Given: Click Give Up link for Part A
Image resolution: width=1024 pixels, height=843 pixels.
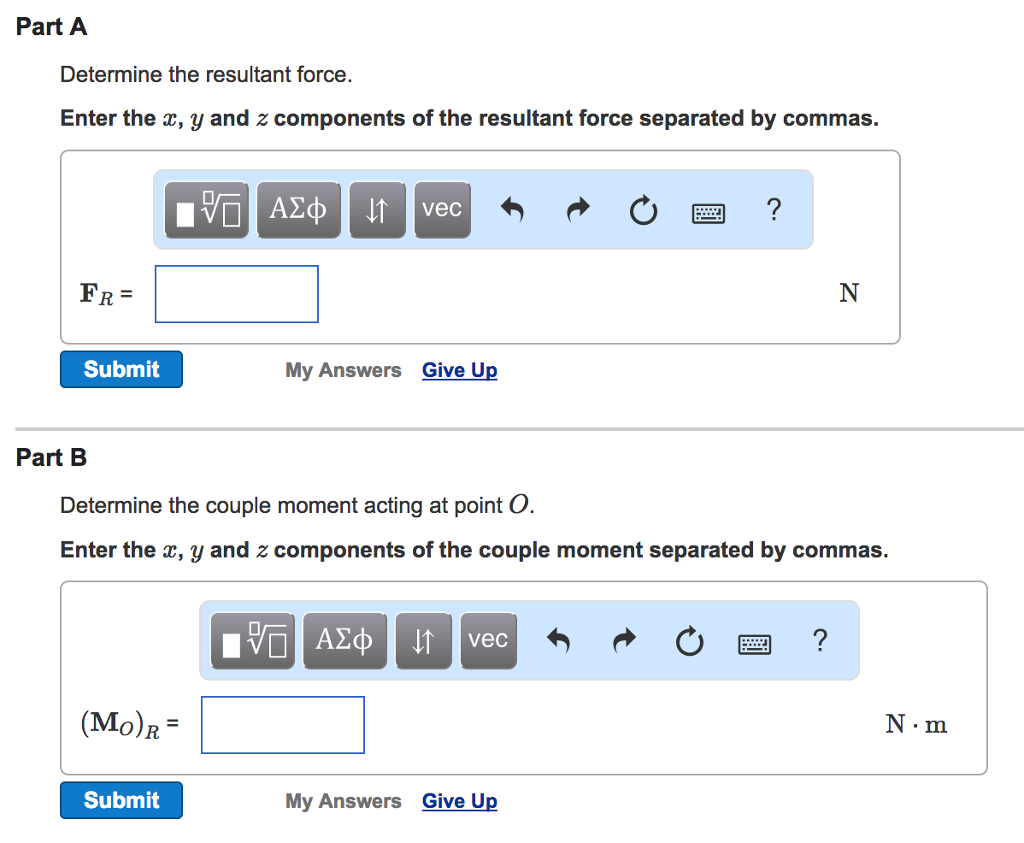Looking at the screenshot, I should tap(460, 370).
